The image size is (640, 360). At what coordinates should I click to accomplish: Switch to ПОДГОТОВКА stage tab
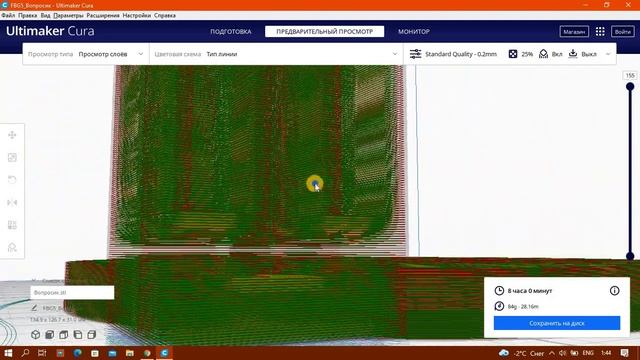(231, 31)
